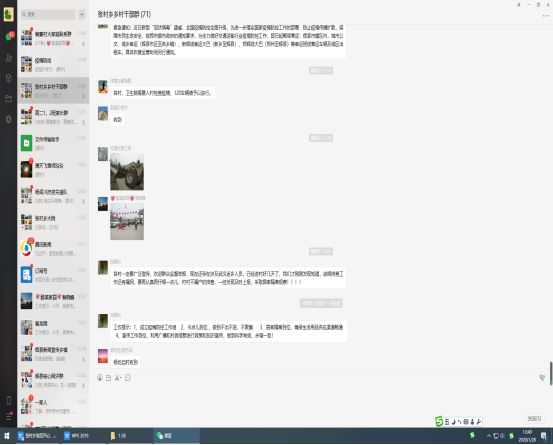The height and width of the screenshot is (445, 553).
Task: Focus the chat list search field
Action: tap(48, 14)
